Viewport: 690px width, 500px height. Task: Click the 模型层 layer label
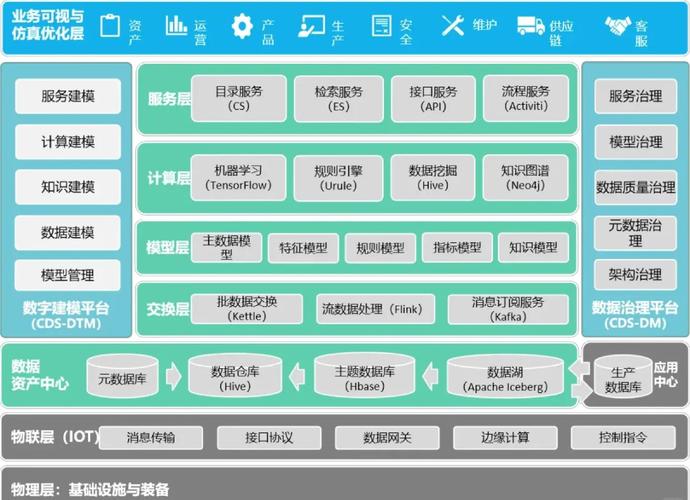point(168,248)
